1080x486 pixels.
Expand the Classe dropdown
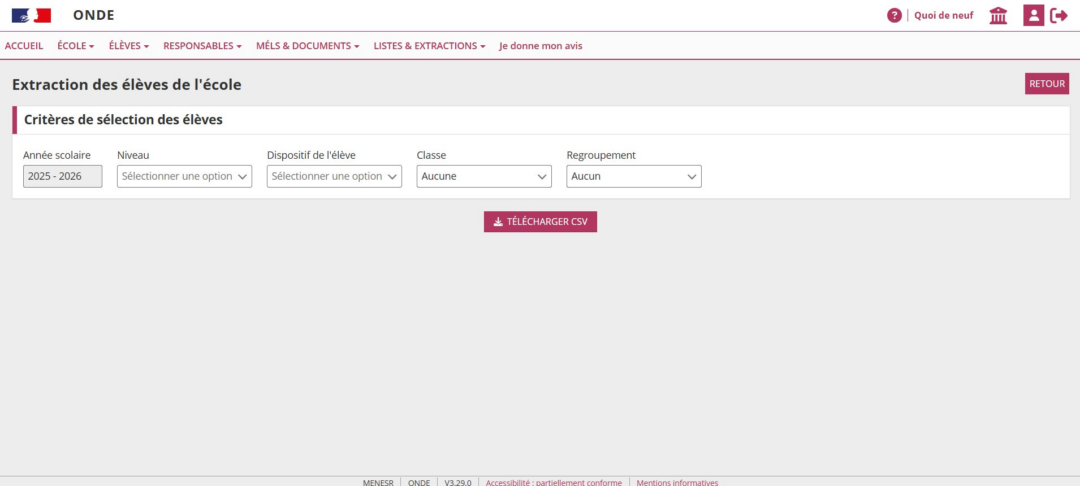484,176
